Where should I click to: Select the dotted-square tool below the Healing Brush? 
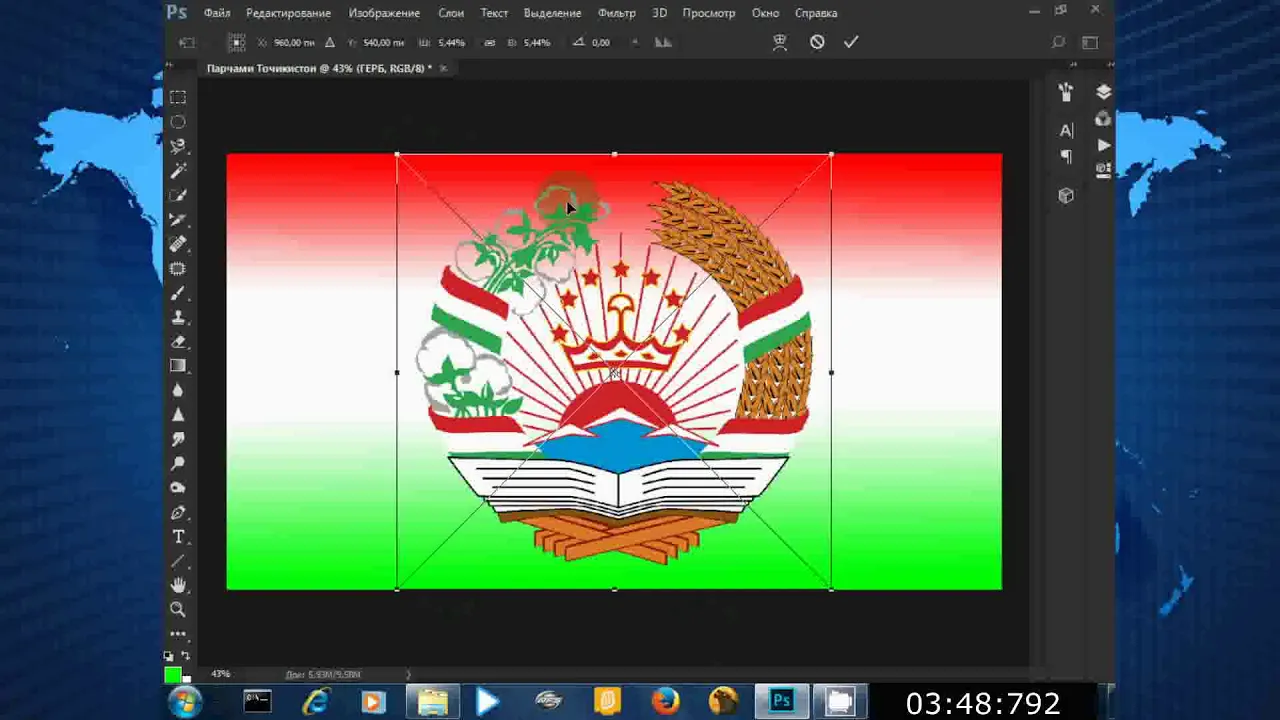click(178, 269)
